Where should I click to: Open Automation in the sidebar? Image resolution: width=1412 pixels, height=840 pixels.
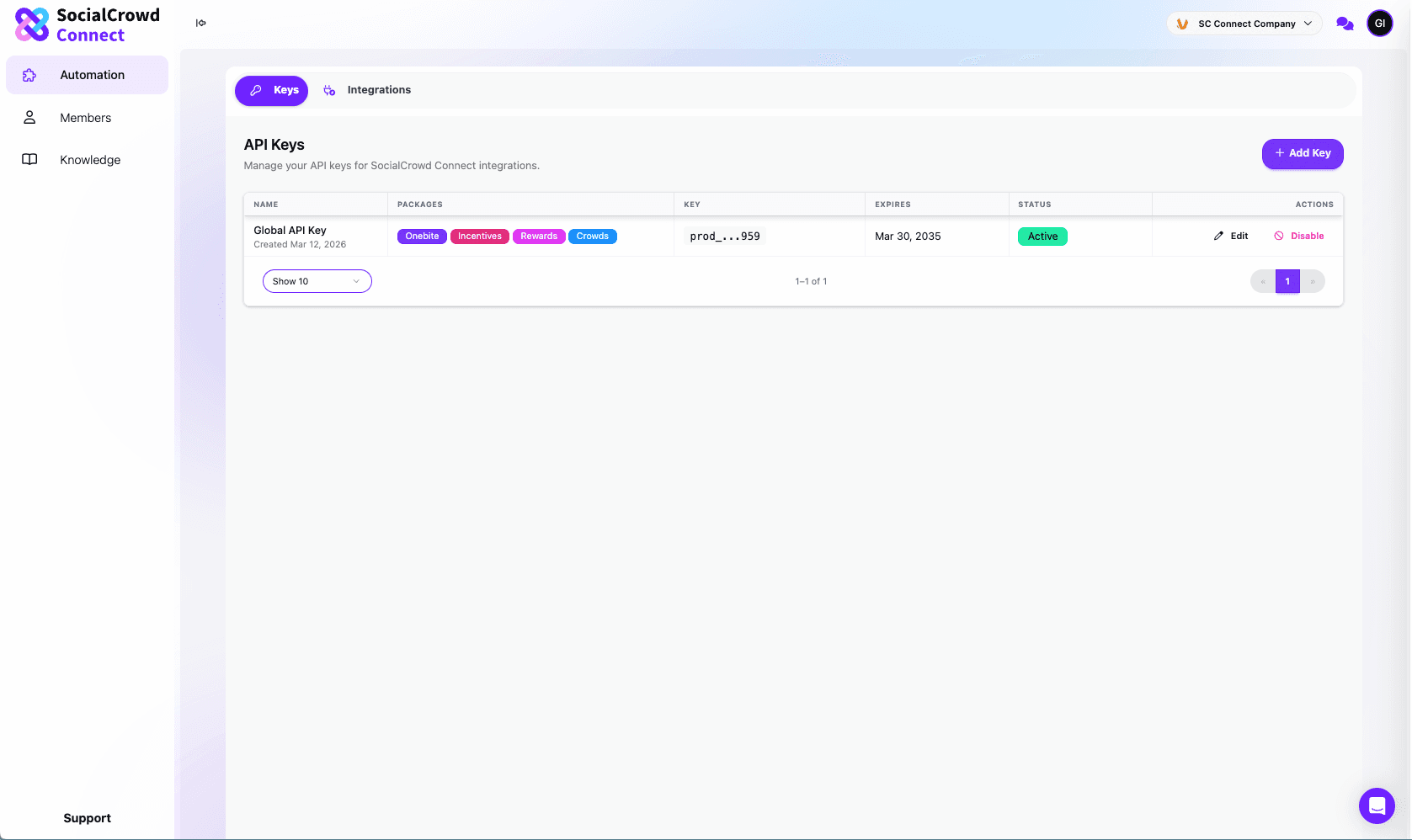(x=88, y=75)
